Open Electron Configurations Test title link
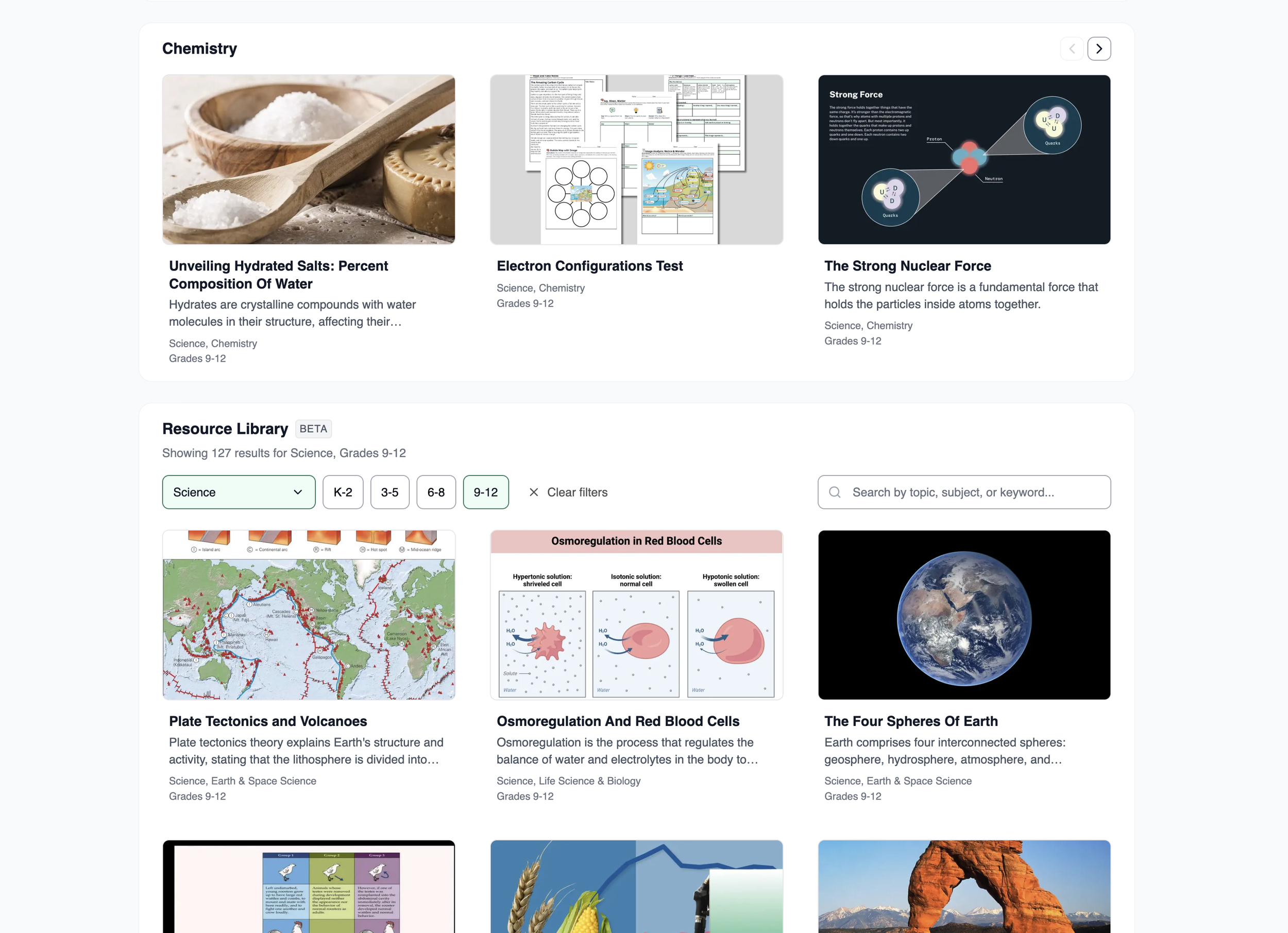Screen dimensions: 1288x933 coord(589,266)
